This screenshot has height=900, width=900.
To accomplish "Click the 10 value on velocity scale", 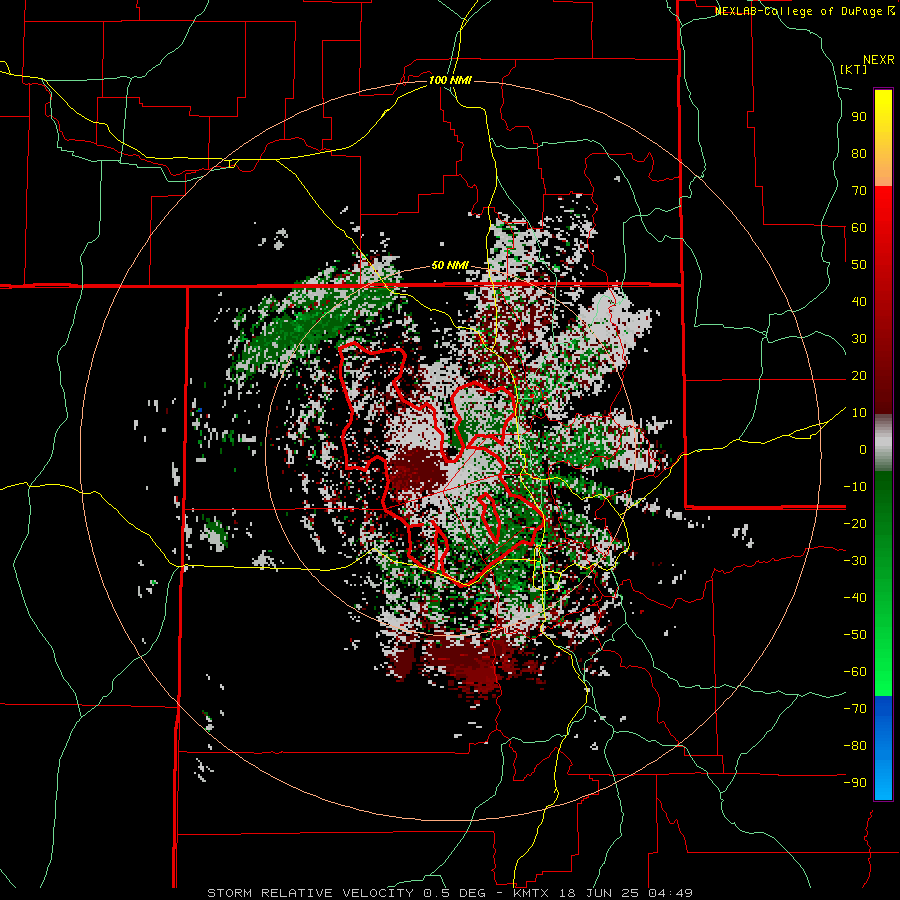I will (859, 413).
